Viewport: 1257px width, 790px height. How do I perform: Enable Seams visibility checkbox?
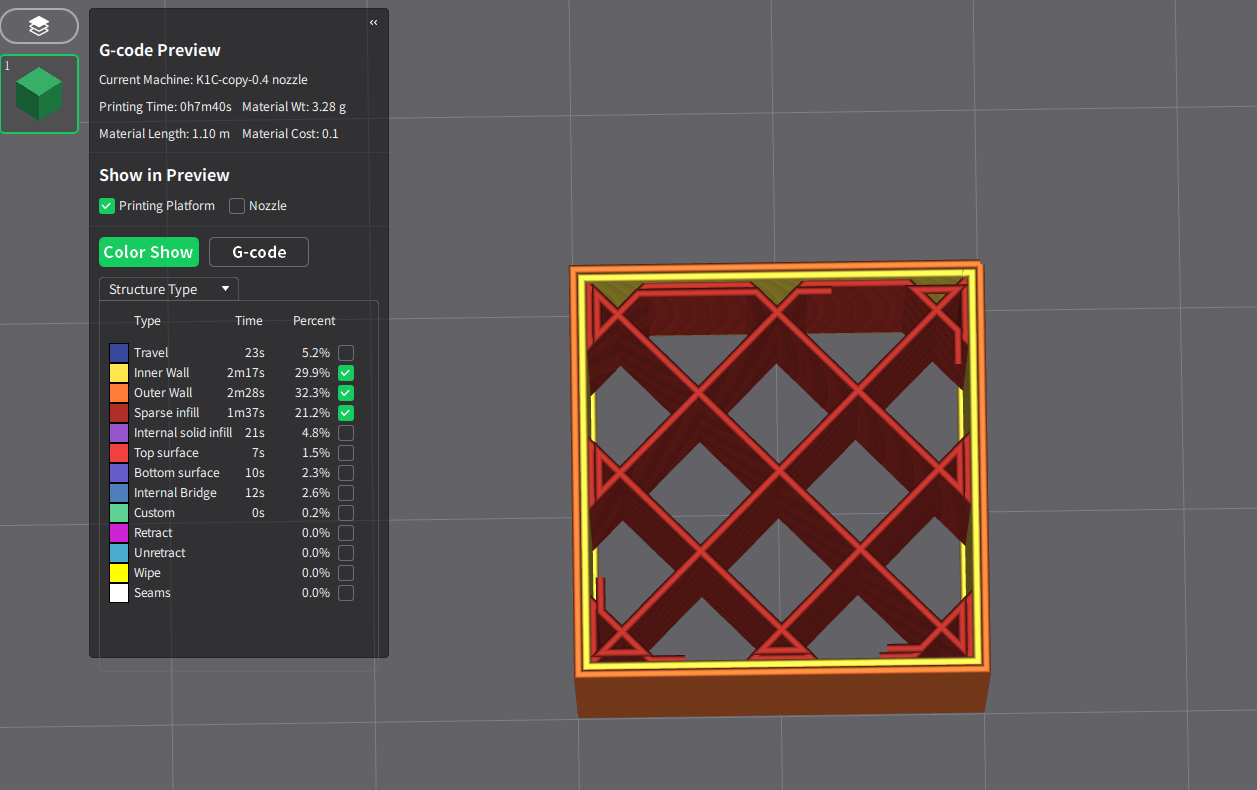point(346,593)
